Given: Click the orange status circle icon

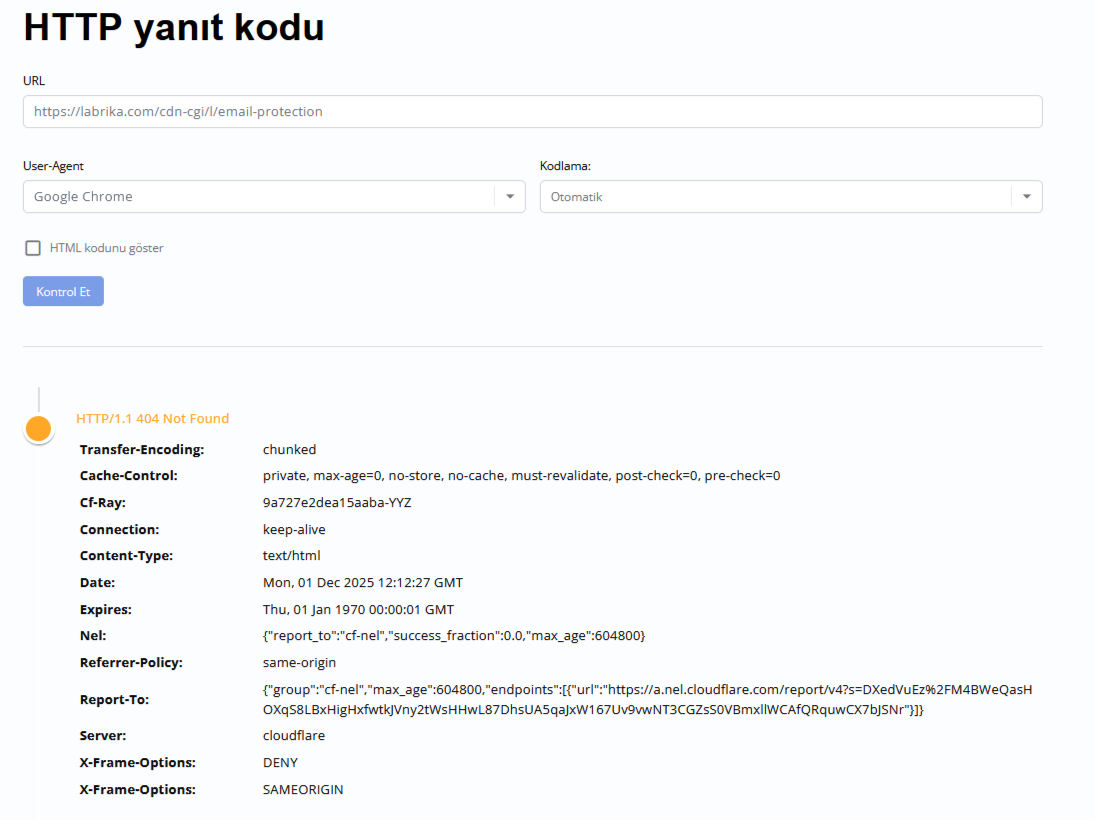Looking at the screenshot, I should click(x=38, y=429).
